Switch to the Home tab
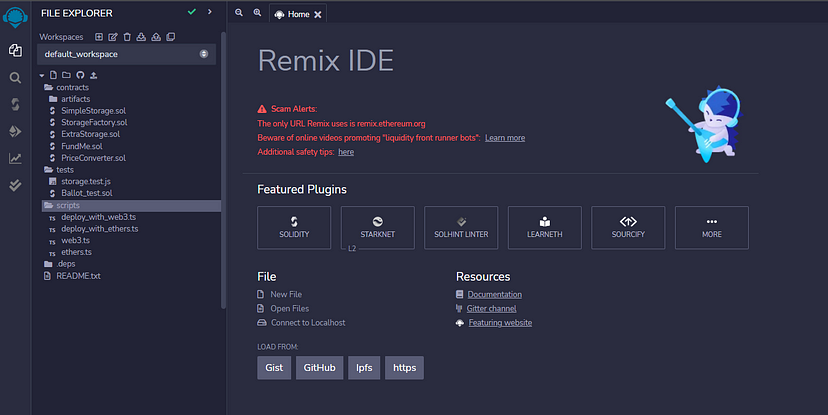The width and height of the screenshot is (828, 415). coord(298,14)
